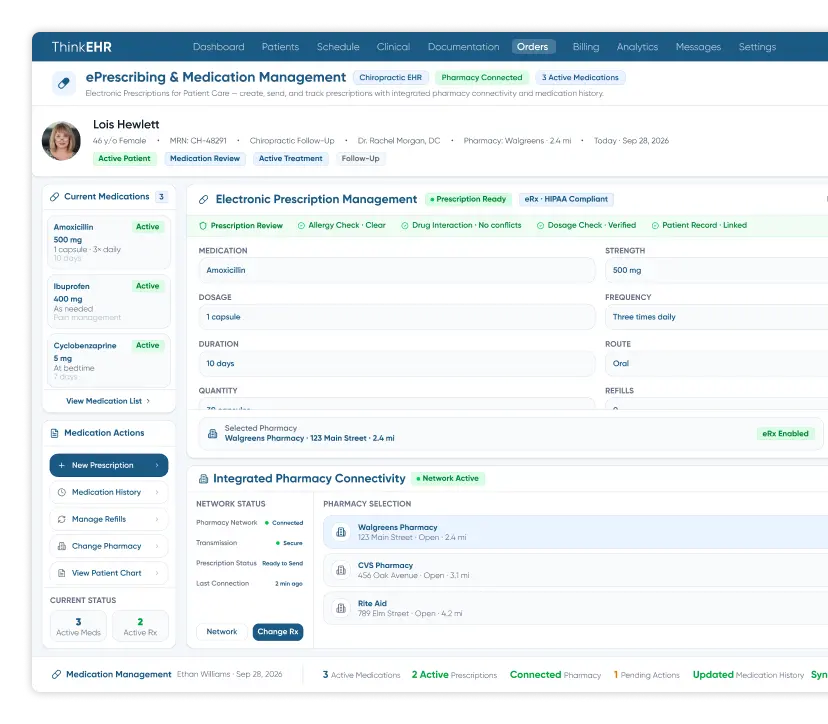The height and width of the screenshot is (724, 828).
Task: Open the Dashboard tab
Action: click(x=219, y=46)
